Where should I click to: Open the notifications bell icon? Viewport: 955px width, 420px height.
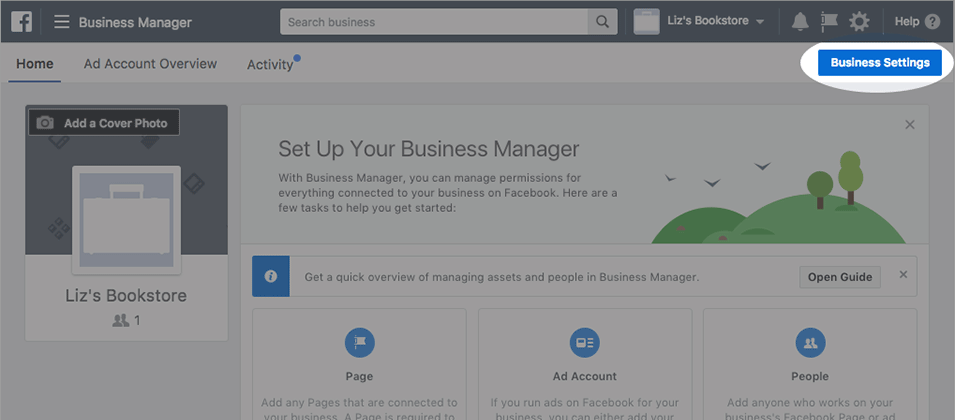(x=800, y=22)
